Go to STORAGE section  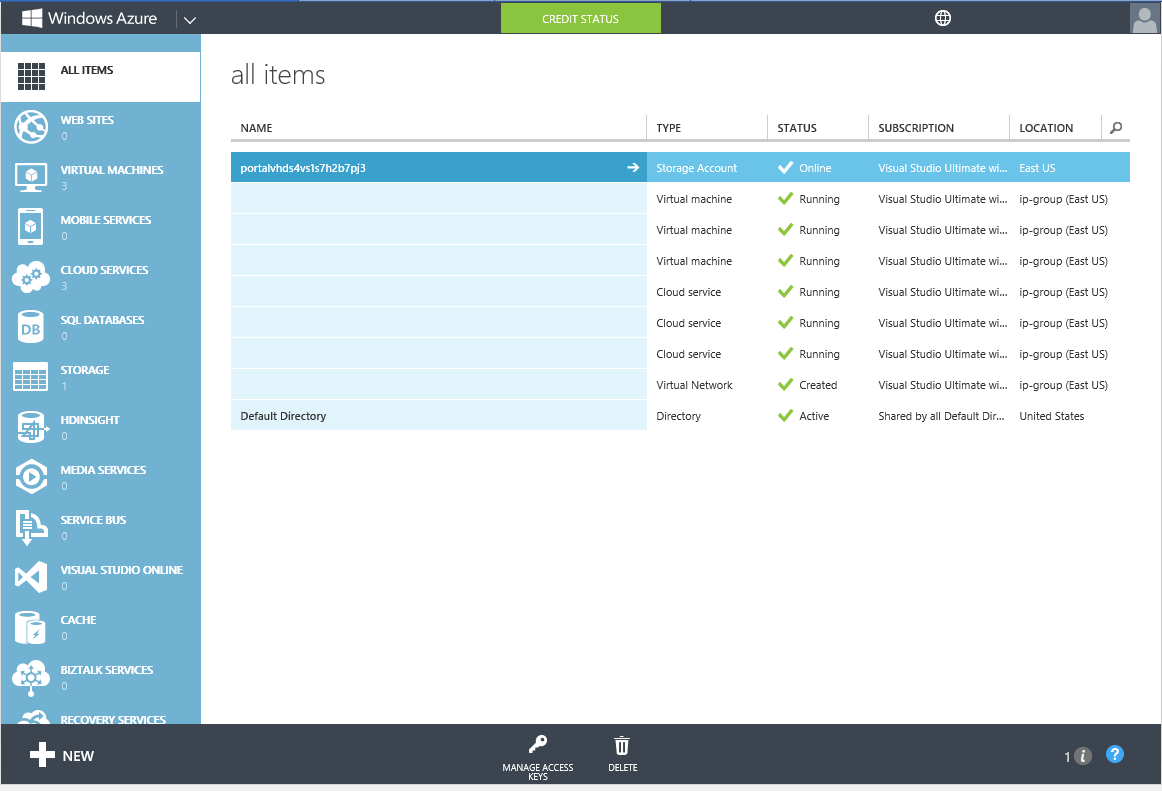click(x=84, y=370)
